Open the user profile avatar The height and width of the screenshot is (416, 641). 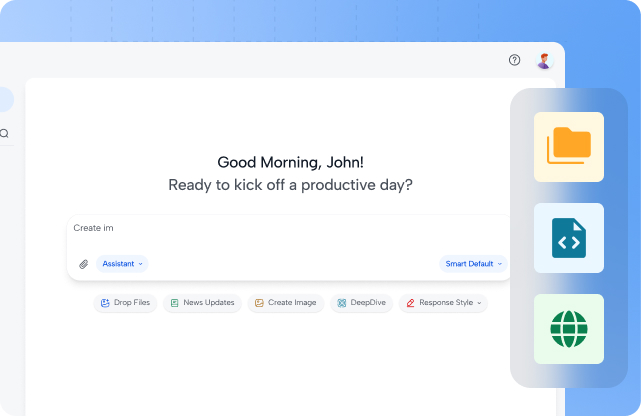point(544,61)
